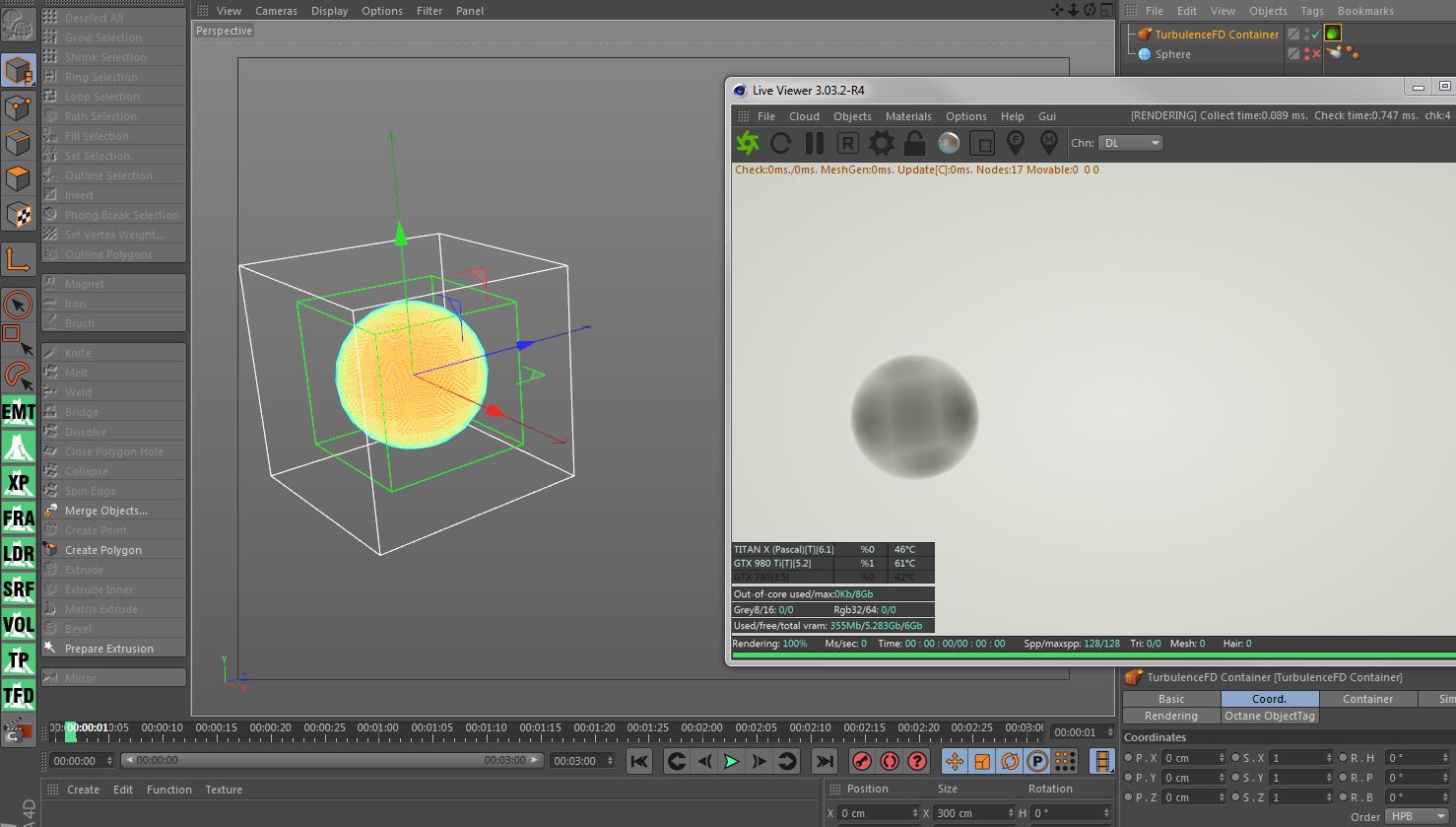The width and height of the screenshot is (1456, 827).
Task: Toggle the Live Viewer camera lock icon
Action: [x=914, y=144]
